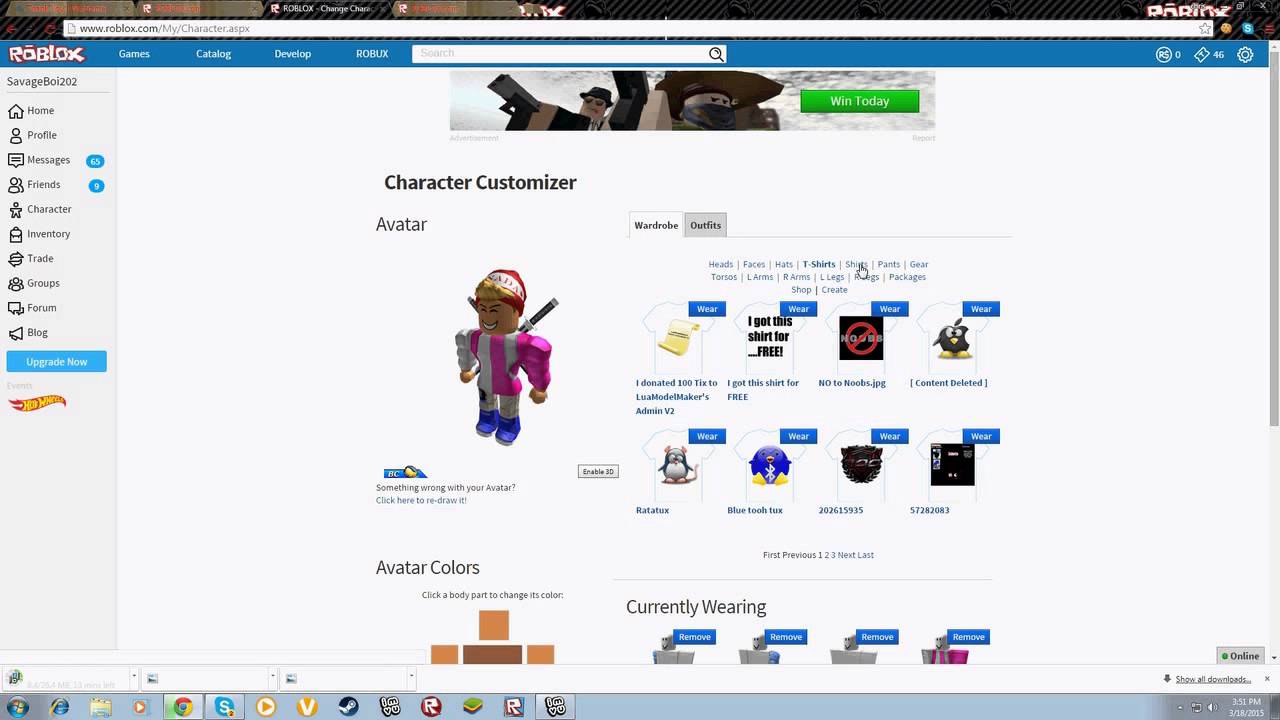Open the Windows Start menu
Image resolution: width=1280 pixels, height=720 pixels.
[x=18, y=707]
